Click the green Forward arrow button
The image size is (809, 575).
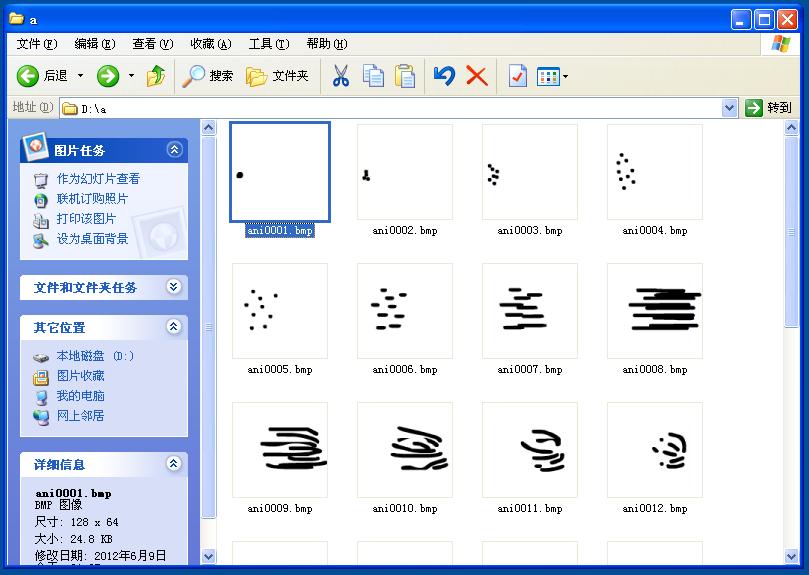108,76
